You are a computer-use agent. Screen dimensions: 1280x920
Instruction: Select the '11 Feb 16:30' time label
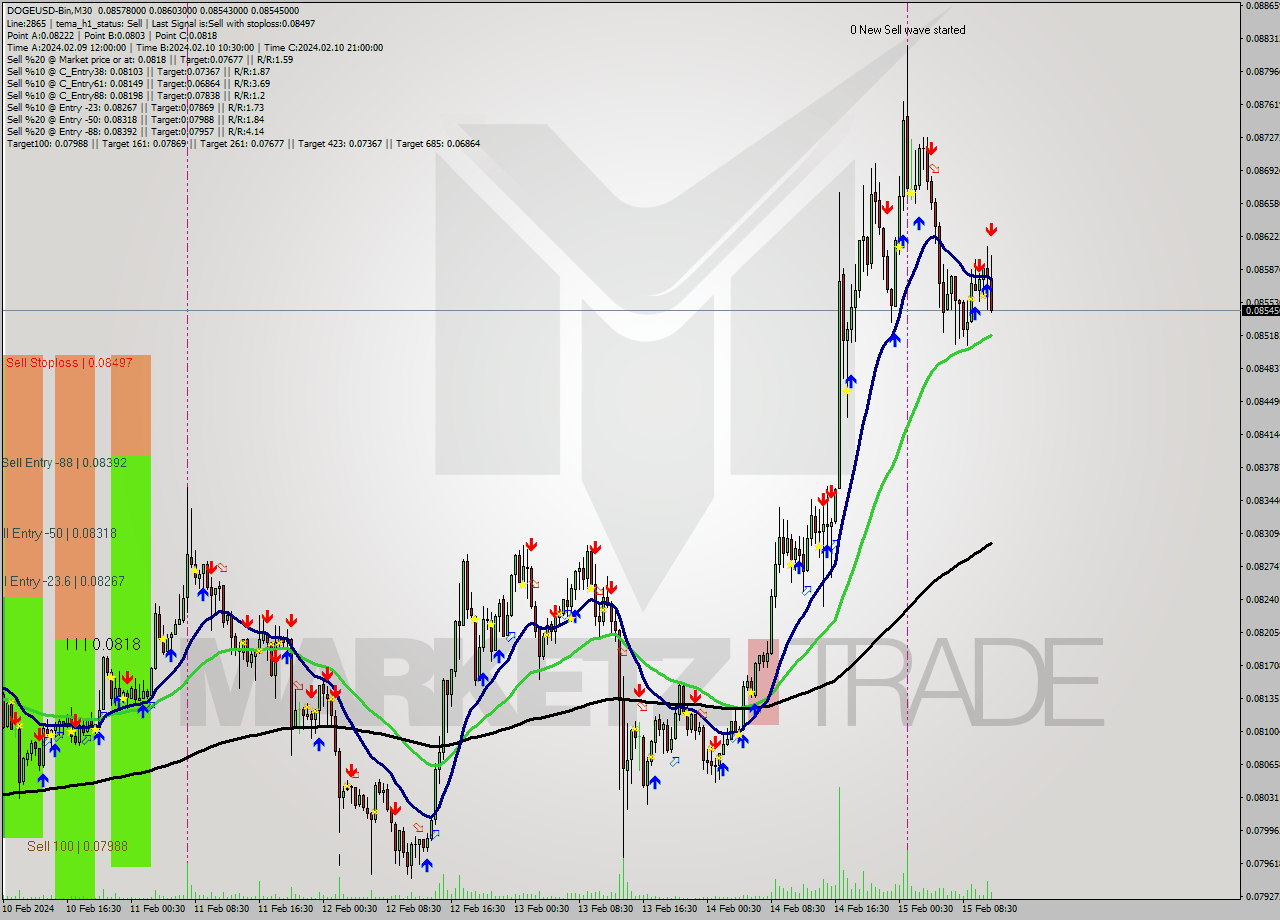[286, 909]
